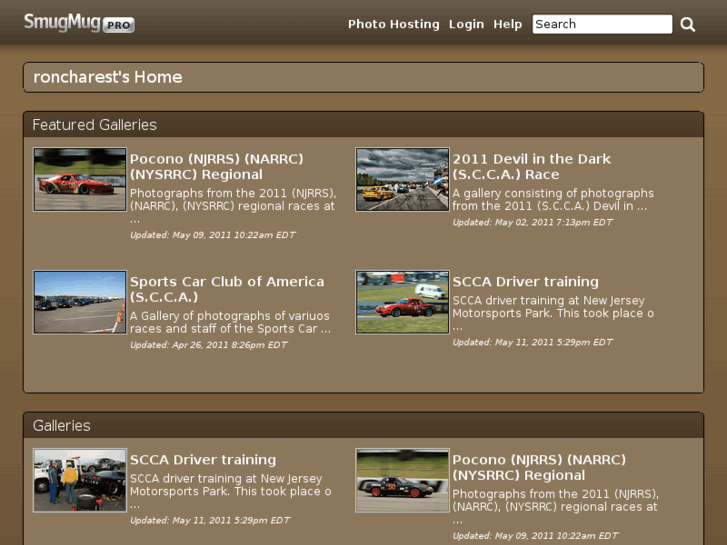
Task: Click the Featured Galleries section header
Action: (364, 125)
